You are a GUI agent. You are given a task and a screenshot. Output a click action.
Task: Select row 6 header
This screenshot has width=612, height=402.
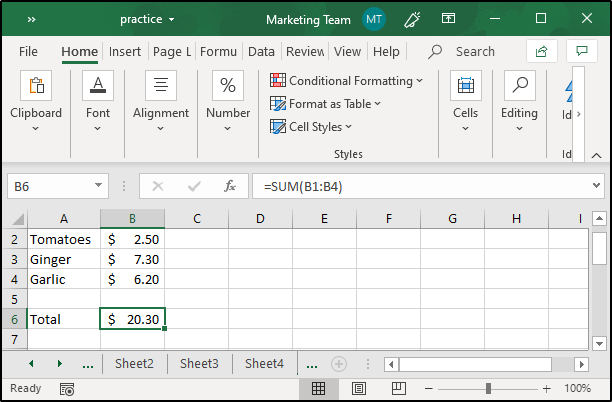pyautogui.click(x=14, y=319)
